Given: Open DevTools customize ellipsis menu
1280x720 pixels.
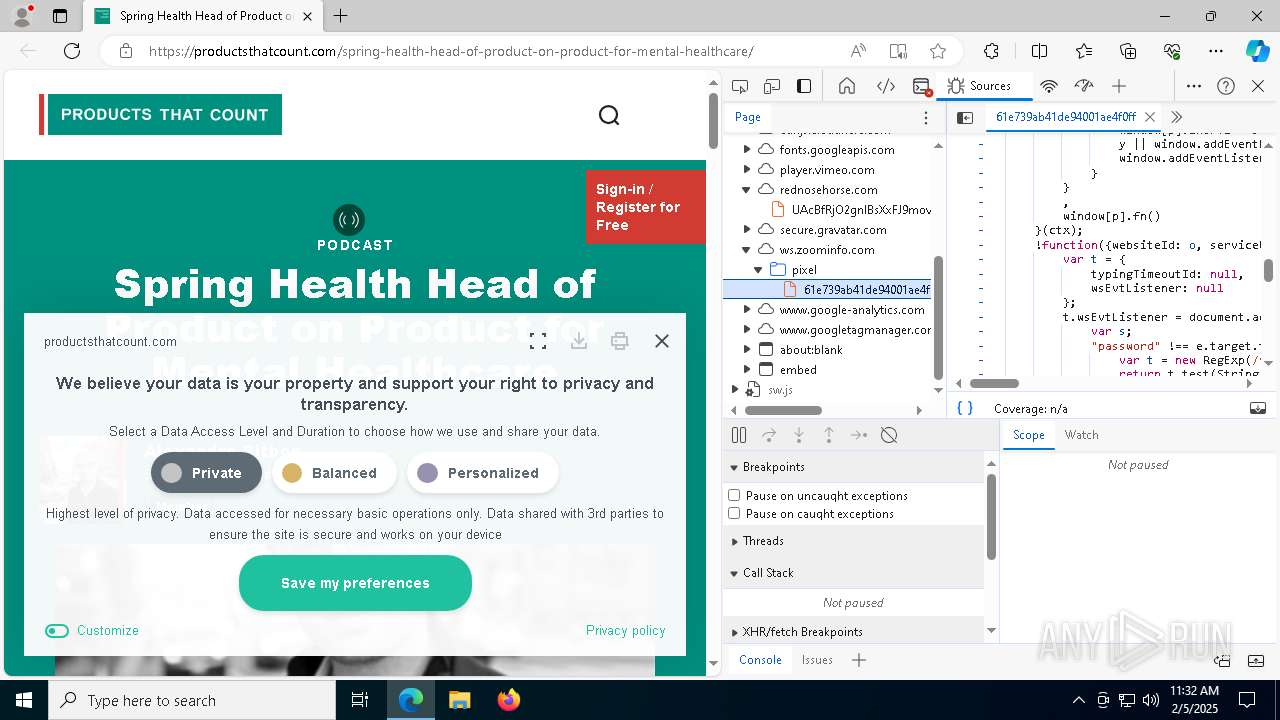Looking at the screenshot, I should [1194, 86].
